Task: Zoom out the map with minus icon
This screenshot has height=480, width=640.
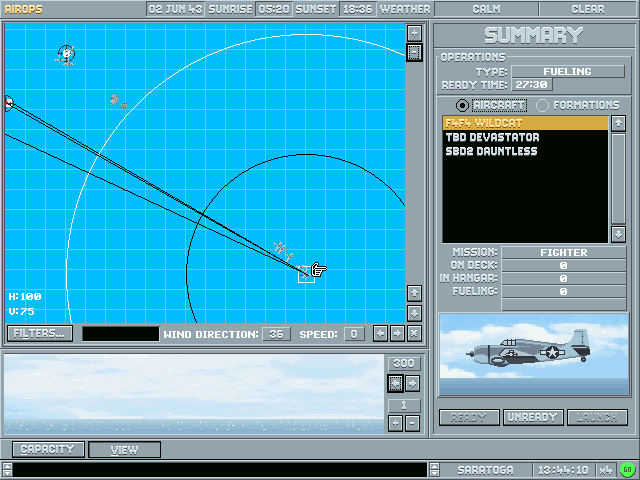Action: point(414,53)
